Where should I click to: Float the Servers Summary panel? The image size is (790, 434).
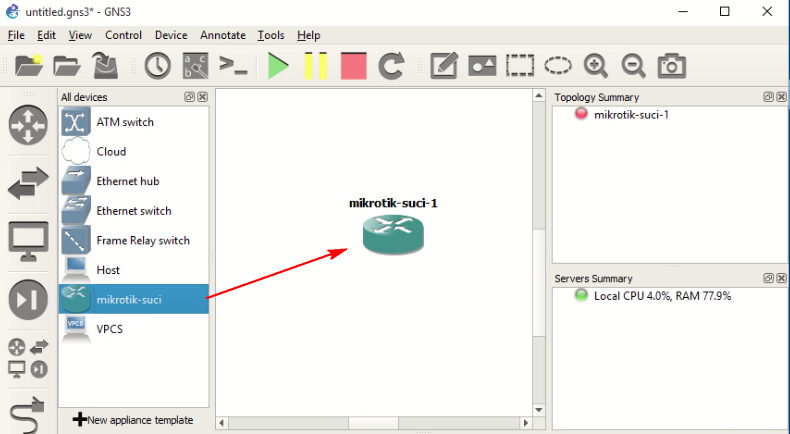(768, 278)
